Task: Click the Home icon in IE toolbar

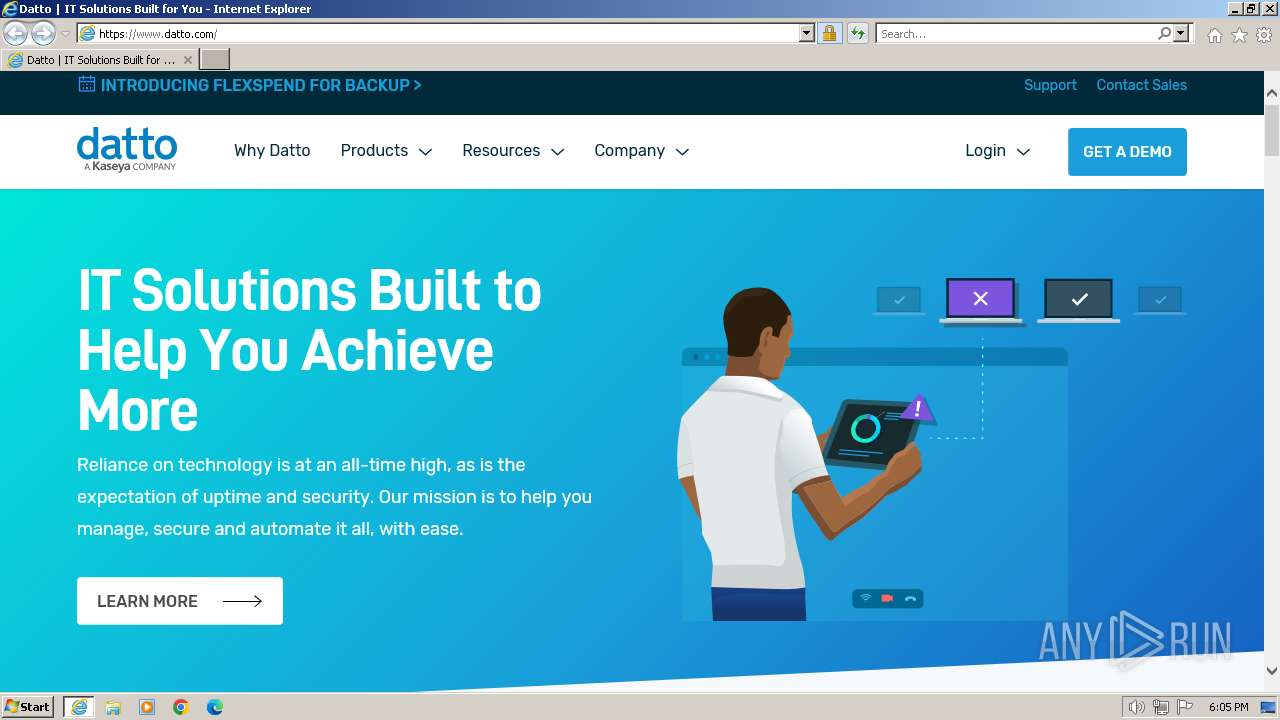Action: 1214,35
